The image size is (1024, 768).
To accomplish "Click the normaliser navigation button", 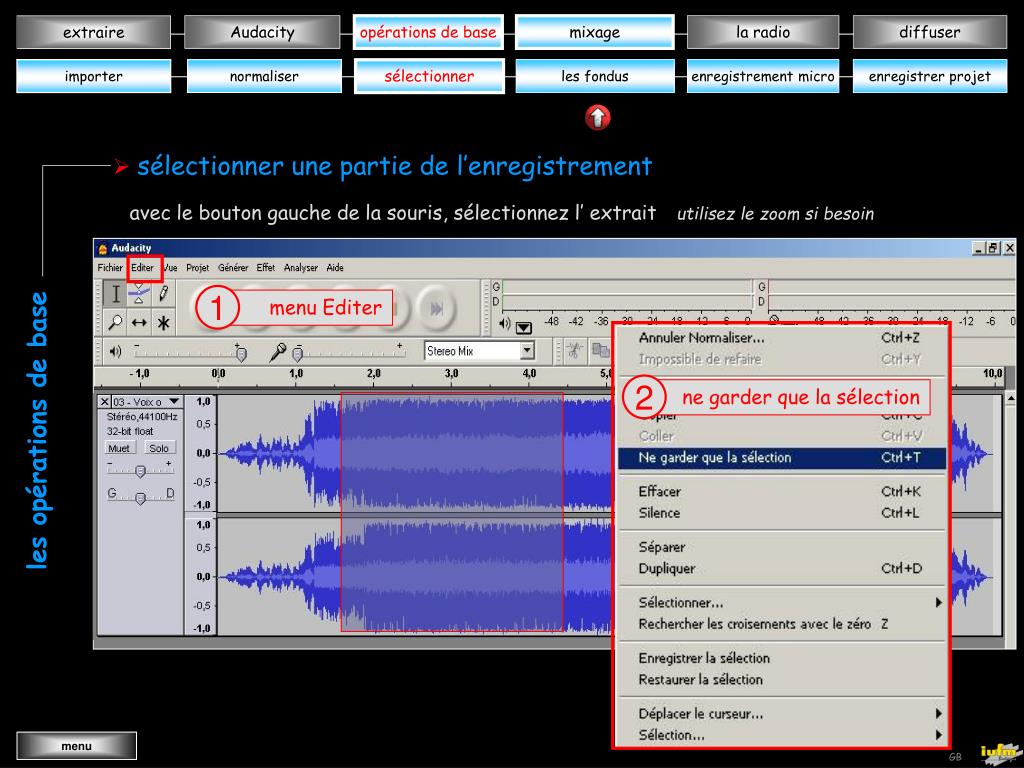I will click(264, 76).
